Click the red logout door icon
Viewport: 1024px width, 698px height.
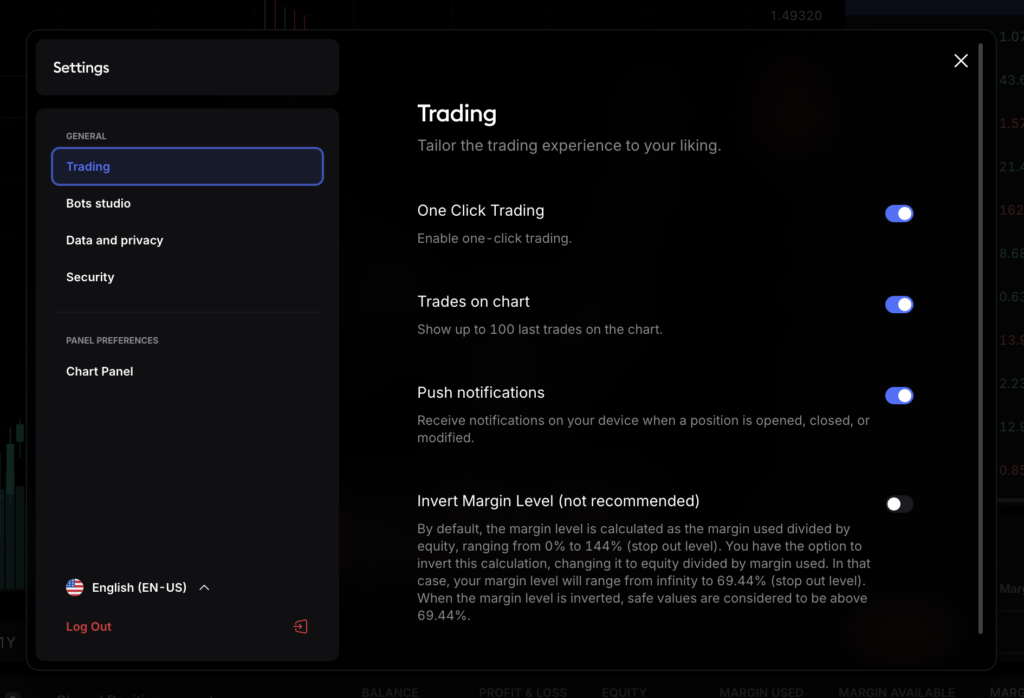click(300, 626)
